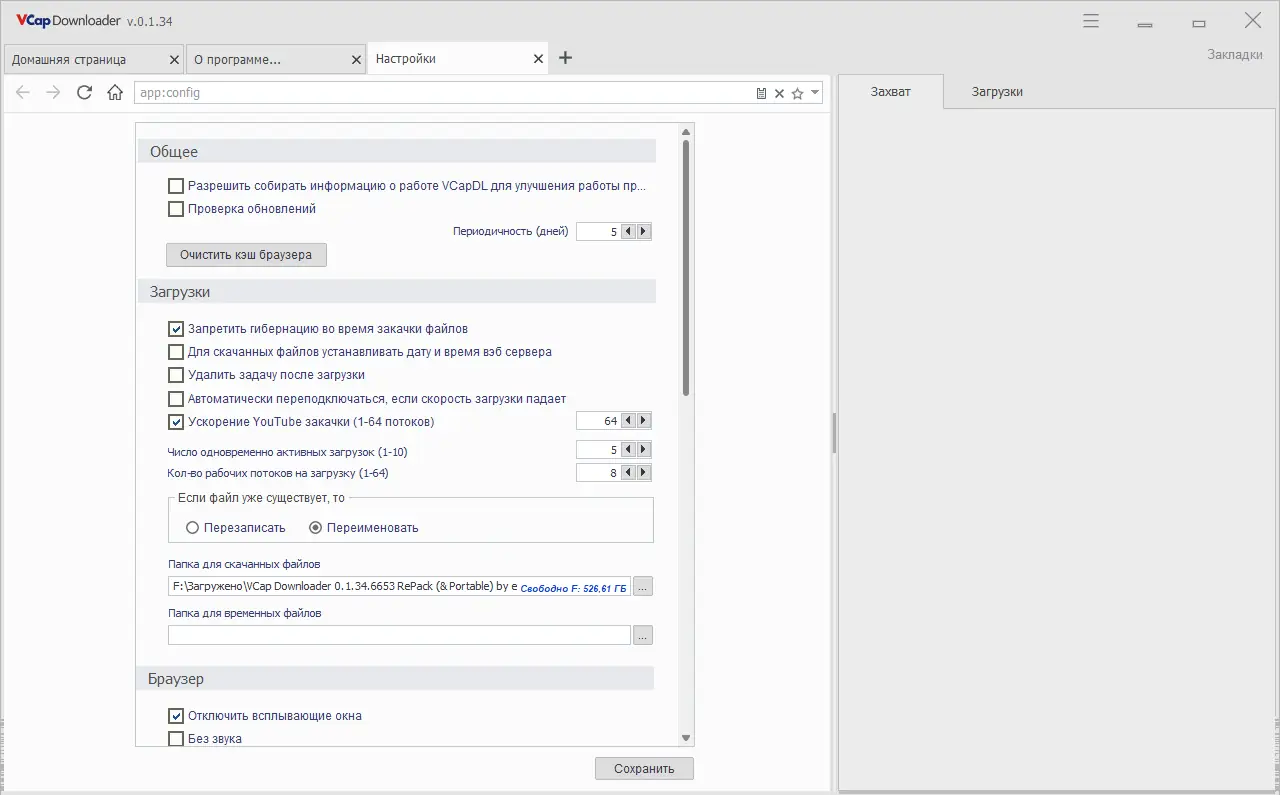
Task: Click the empty temporary files folder field
Action: [399, 635]
